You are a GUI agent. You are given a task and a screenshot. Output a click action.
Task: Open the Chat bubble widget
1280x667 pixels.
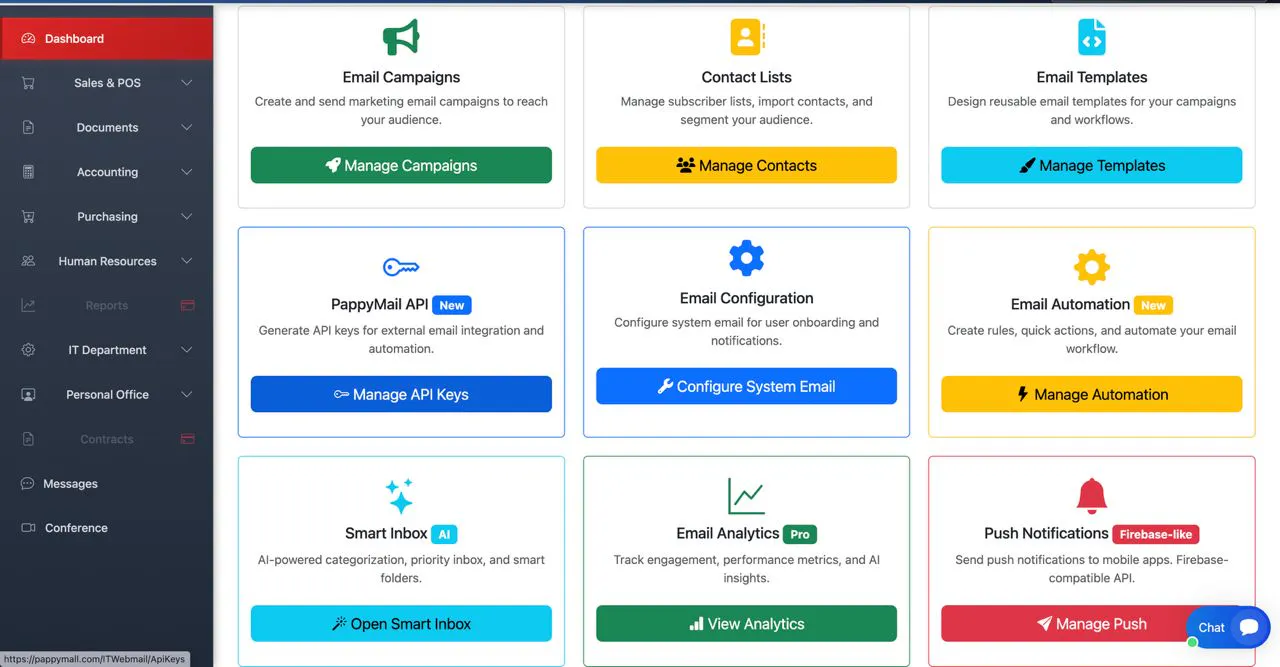tap(1228, 627)
